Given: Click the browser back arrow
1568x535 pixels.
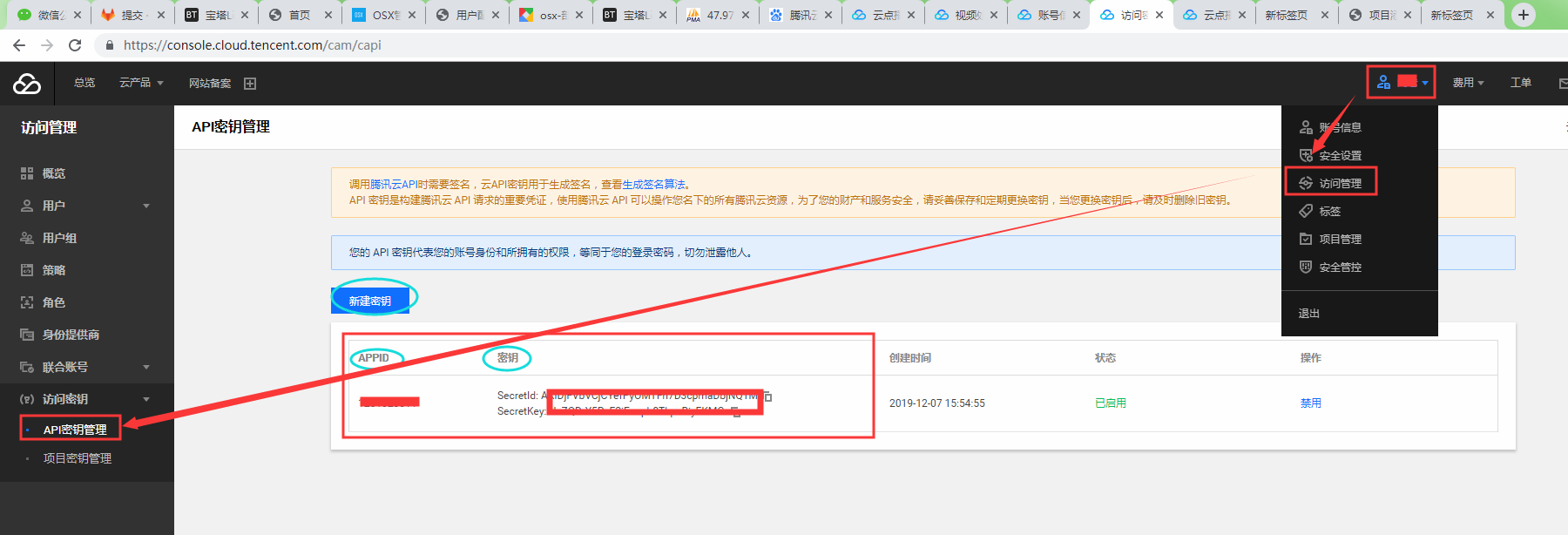Looking at the screenshot, I should tap(19, 45).
